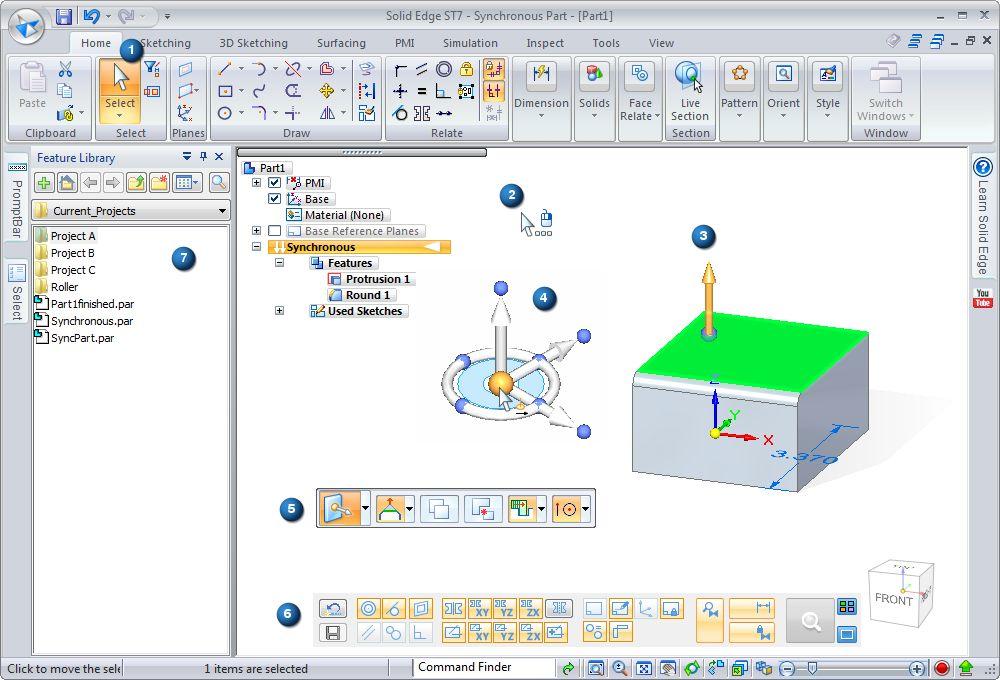Open the Current_Projects folder dropdown

pyautogui.click(x=222, y=211)
